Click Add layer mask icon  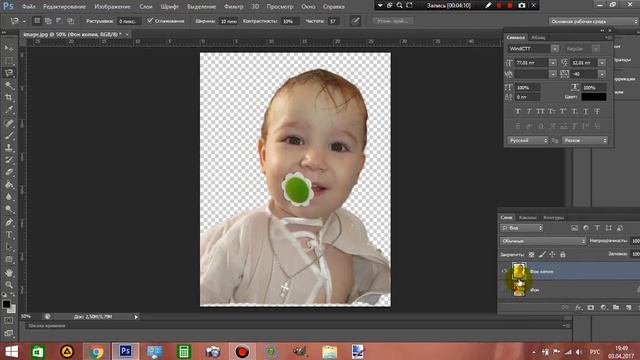(x=591, y=307)
